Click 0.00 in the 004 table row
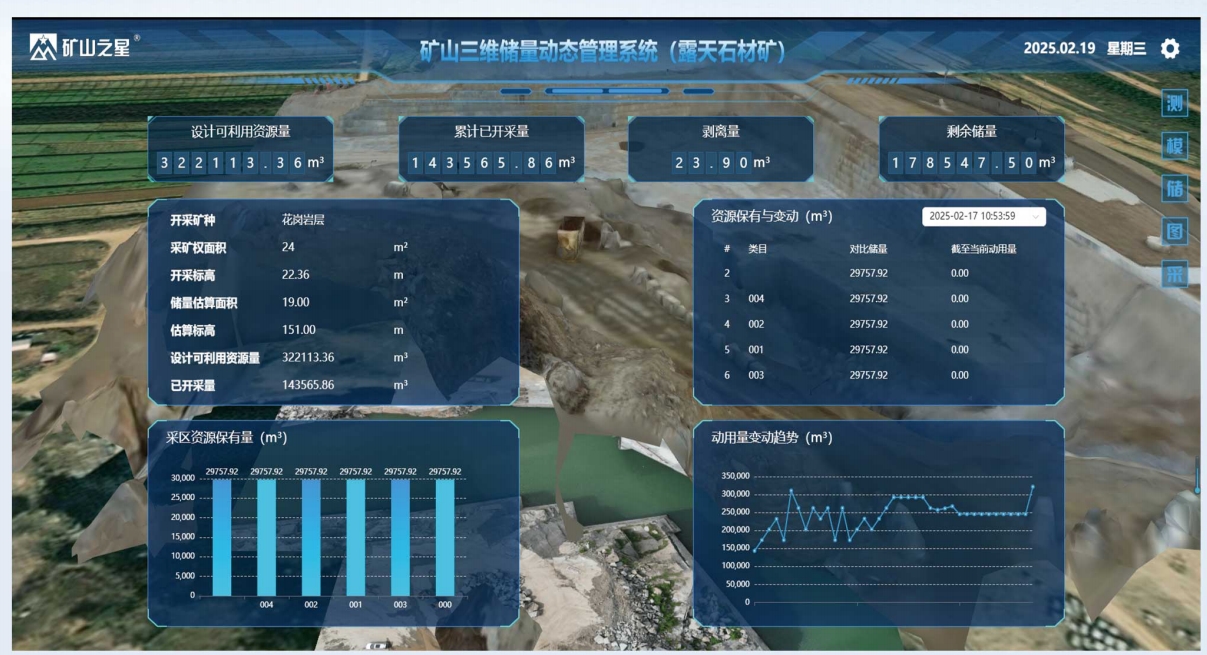 [x=960, y=298]
